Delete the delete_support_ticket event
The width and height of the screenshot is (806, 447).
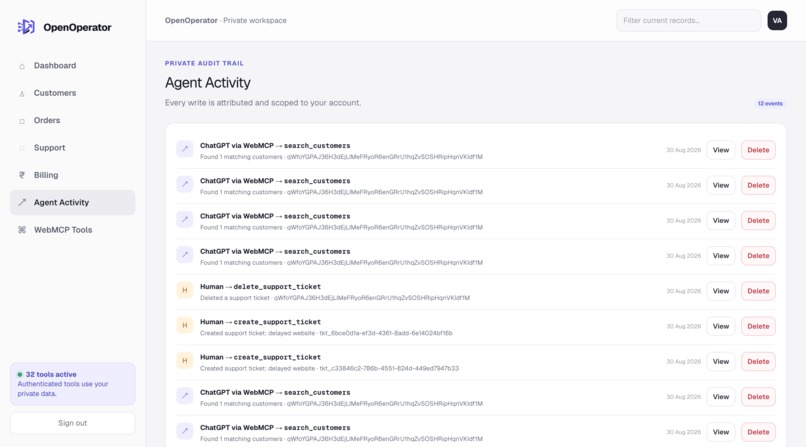(758, 291)
